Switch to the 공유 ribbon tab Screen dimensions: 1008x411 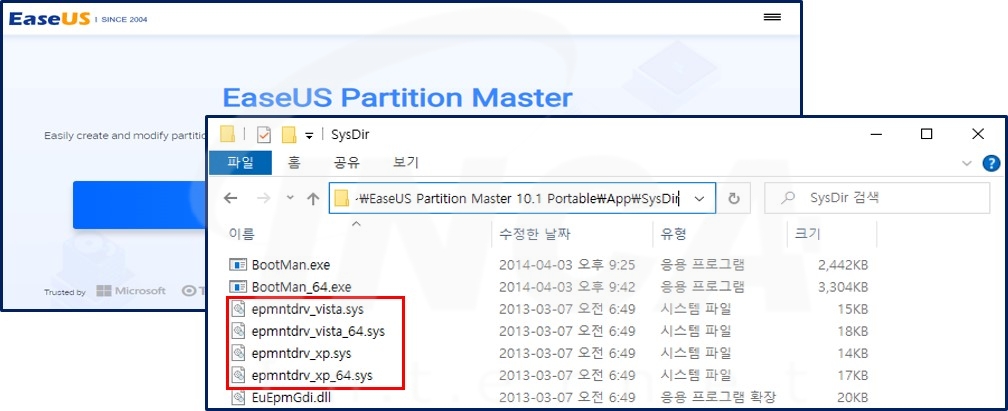click(x=346, y=162)
